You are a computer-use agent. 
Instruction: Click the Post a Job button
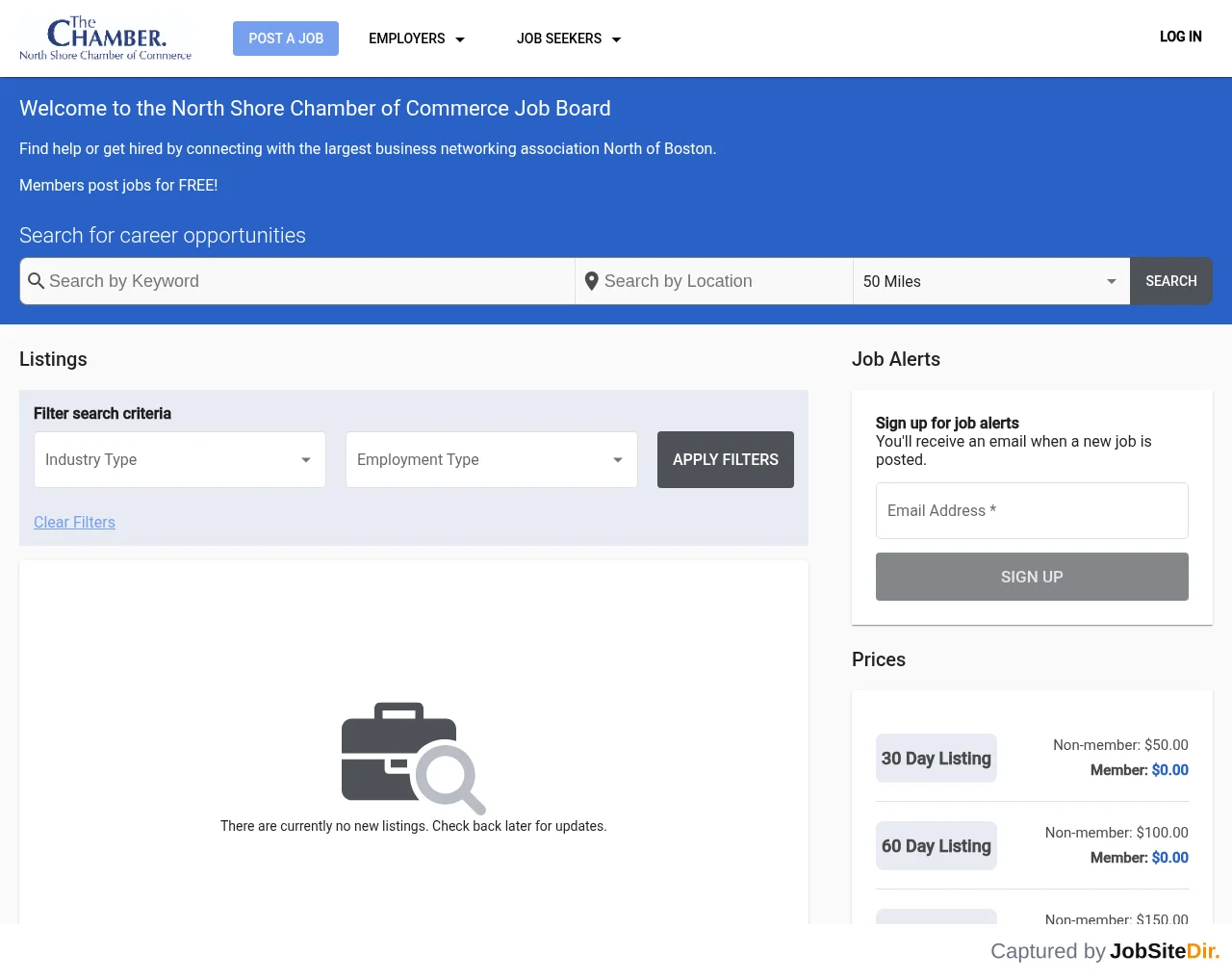286,39
